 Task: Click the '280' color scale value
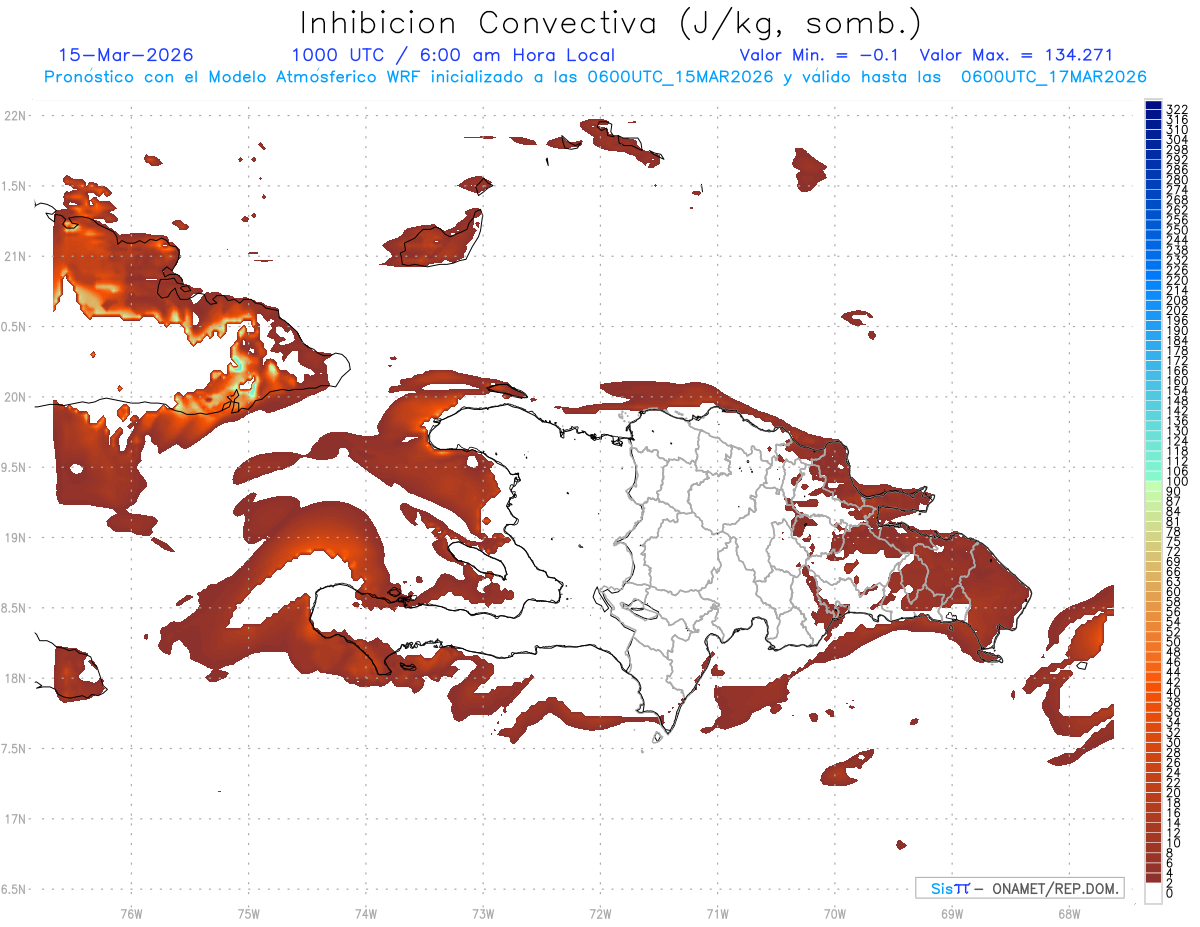pyautogui.click(x=1177, y=179)
